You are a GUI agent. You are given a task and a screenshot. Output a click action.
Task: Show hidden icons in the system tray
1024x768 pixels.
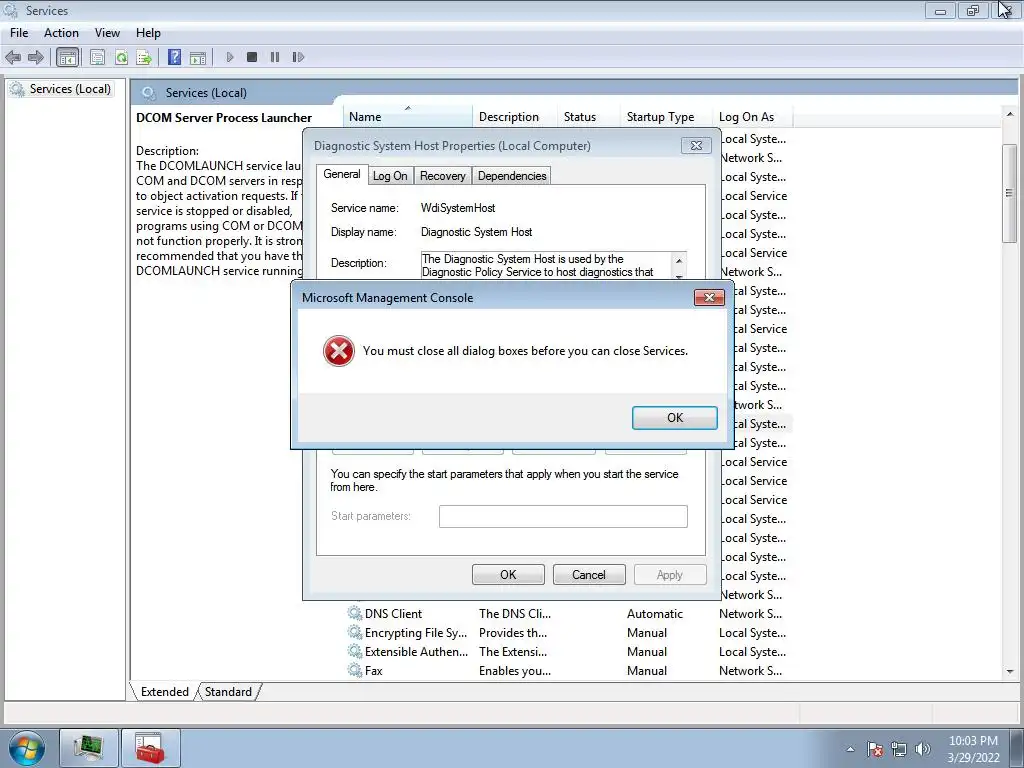coord(850,749)
